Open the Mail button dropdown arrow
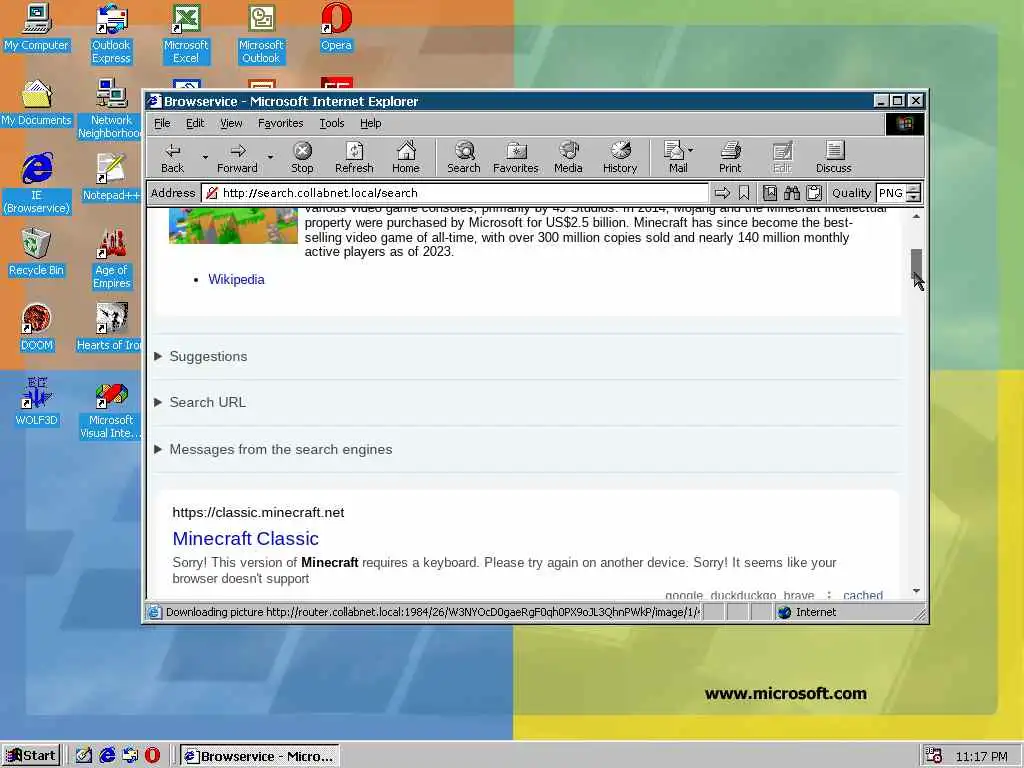Screen dimensions: 1024x768 pyautogui.click(x=691, y=150)
